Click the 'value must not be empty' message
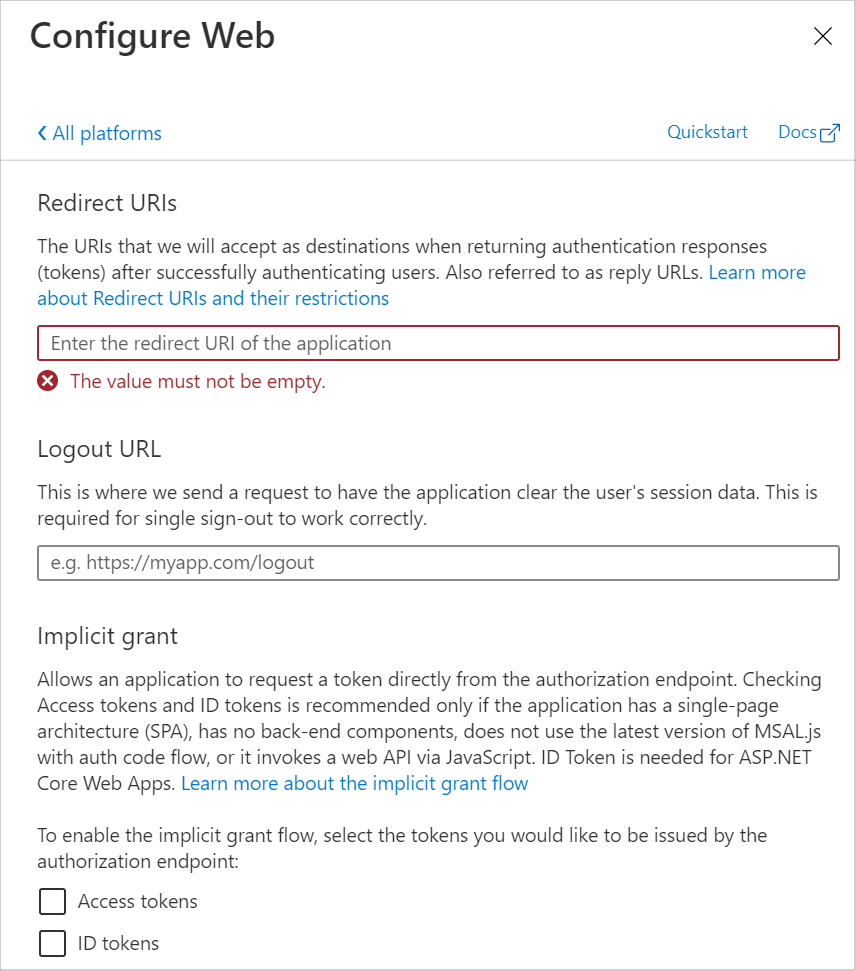Image resolution: width=856 pixels, height=971 pixels. [x=197, y=381]
